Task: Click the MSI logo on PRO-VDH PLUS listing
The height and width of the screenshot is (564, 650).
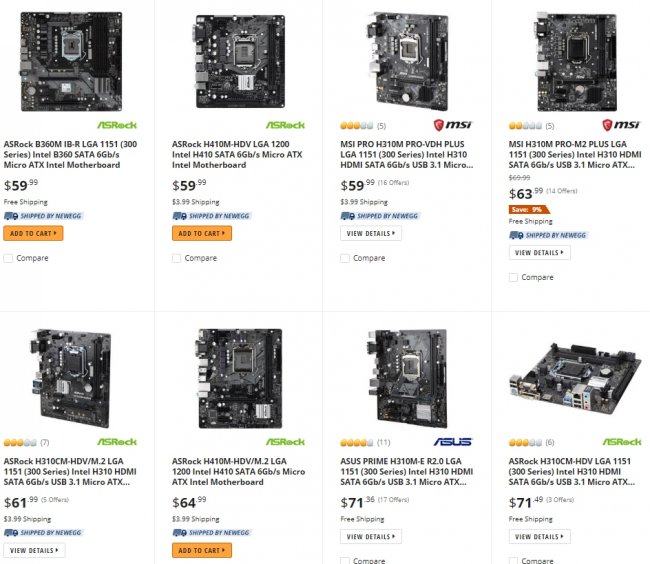Action: 452,126
